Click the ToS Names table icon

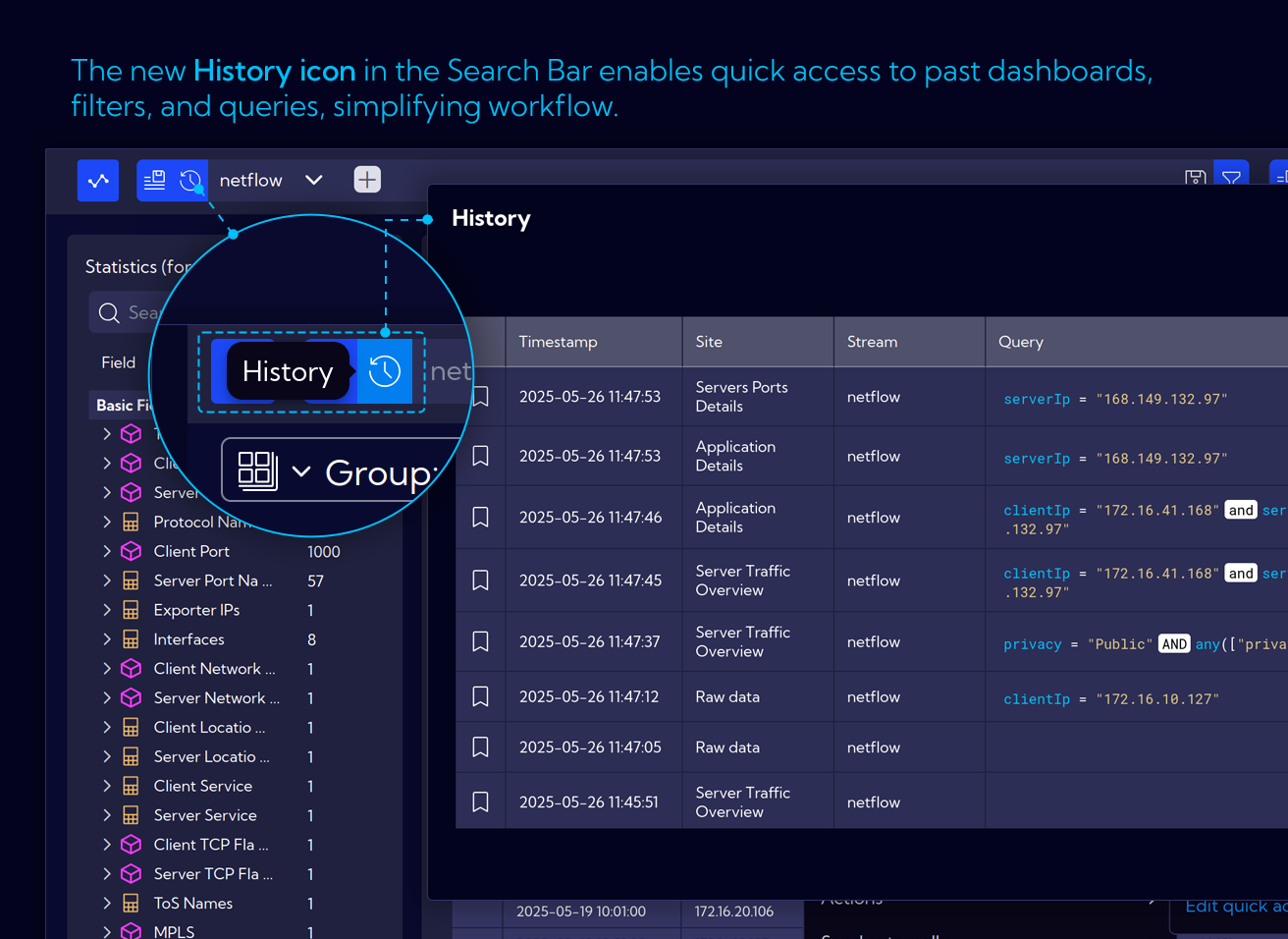click(x=131, y=903)
